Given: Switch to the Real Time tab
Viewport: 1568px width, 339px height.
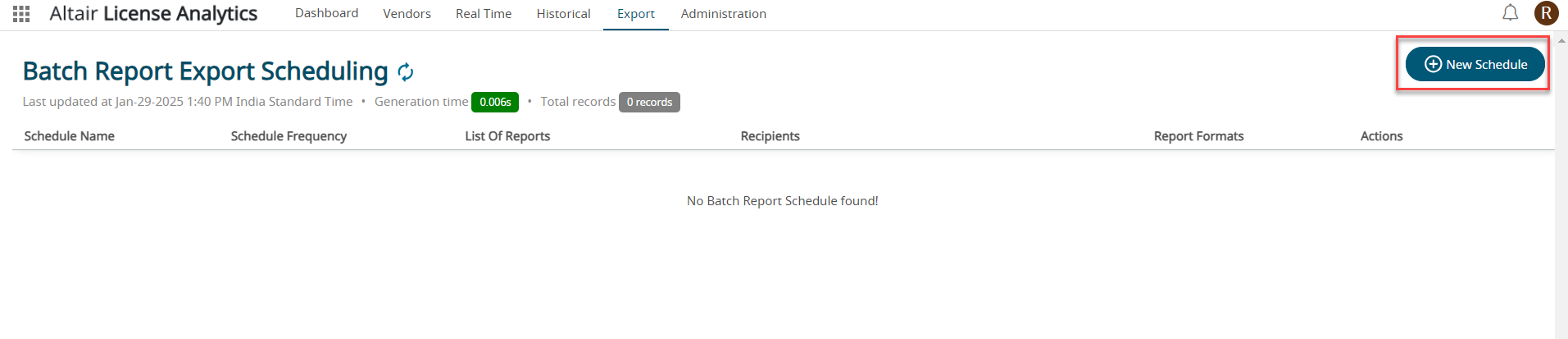Looking at the screenshot, I should click(x=484, y=14).
